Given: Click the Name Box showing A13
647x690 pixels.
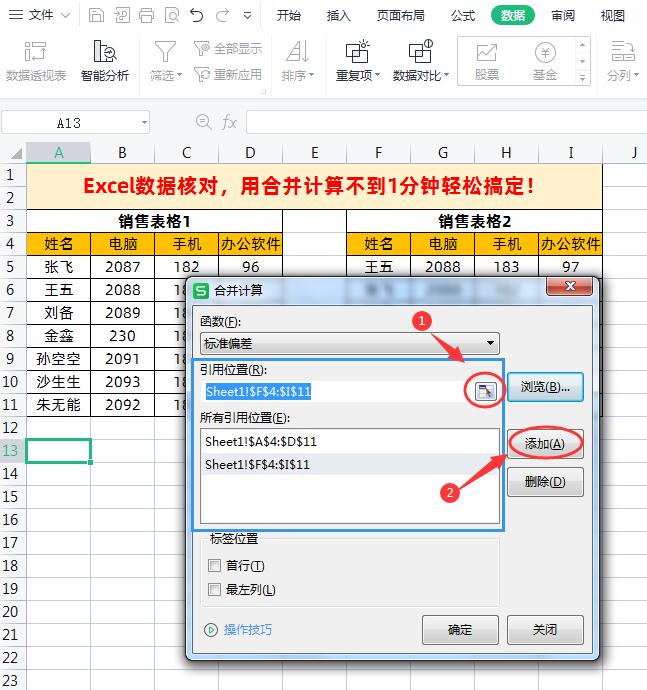Looking at the screenshot, I should [70, 123].
